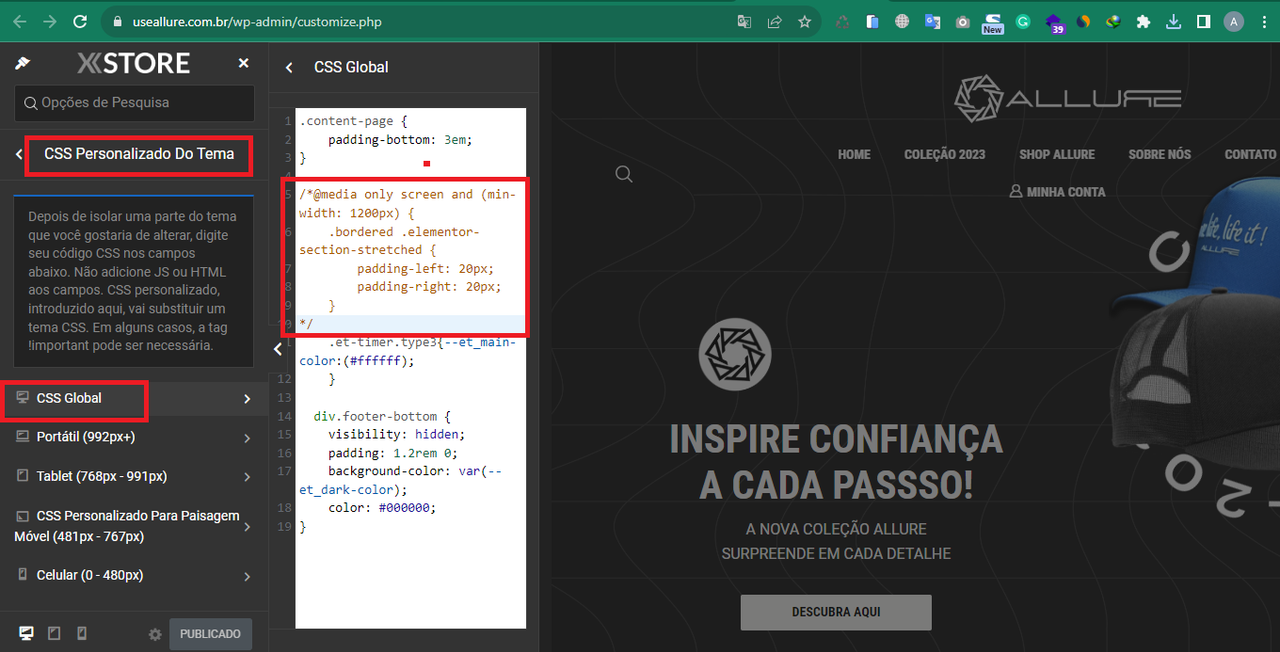
Task: Open the extension marked New
Action: pos(992,22)
